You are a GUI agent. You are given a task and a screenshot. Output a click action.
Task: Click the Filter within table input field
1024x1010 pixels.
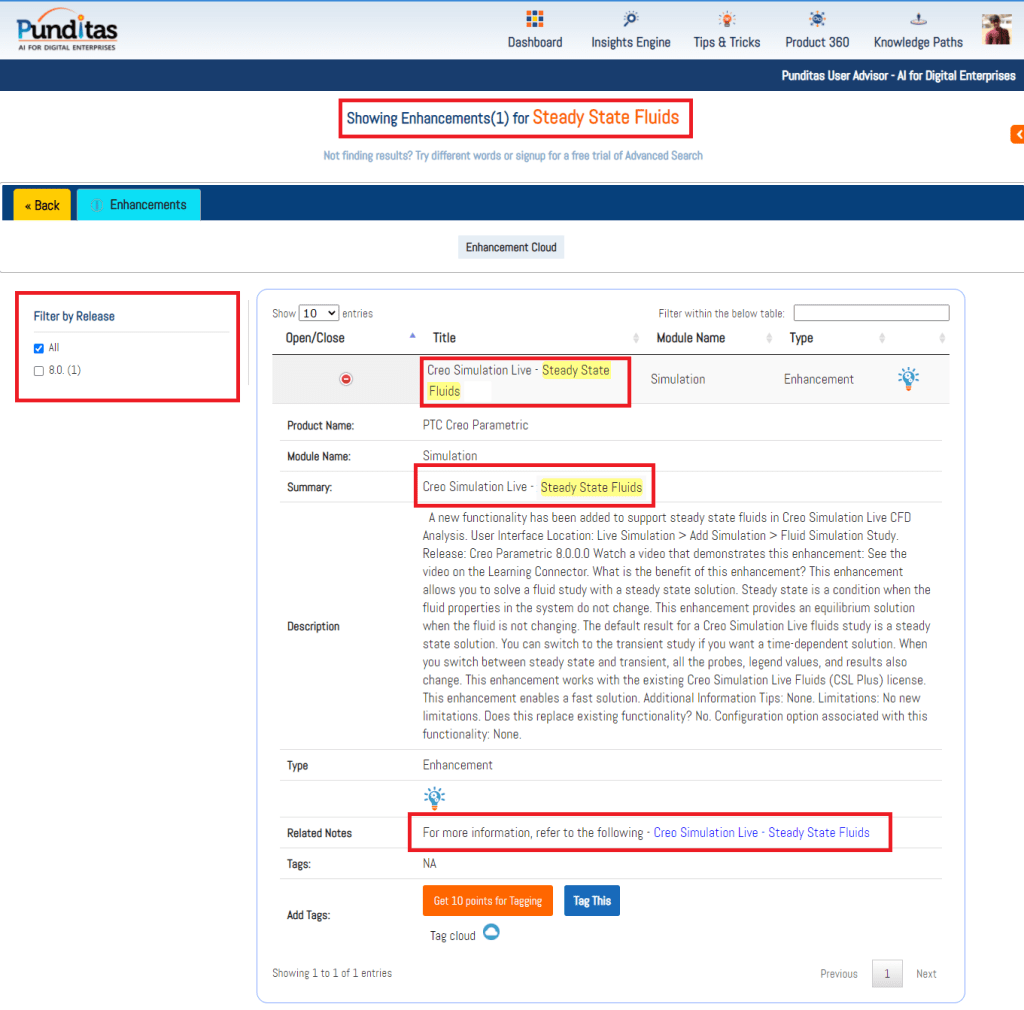(871, 313)
